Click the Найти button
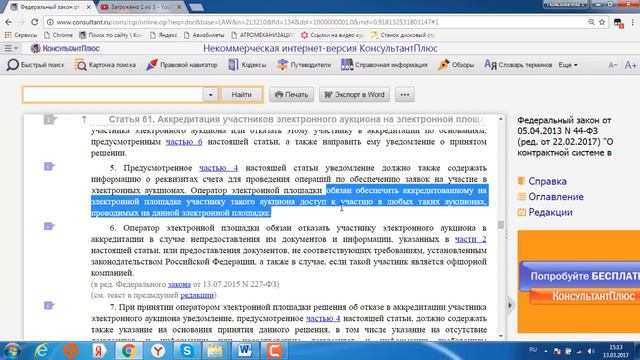This screenshot has height=360, width=640. click(x=242, y=95)
